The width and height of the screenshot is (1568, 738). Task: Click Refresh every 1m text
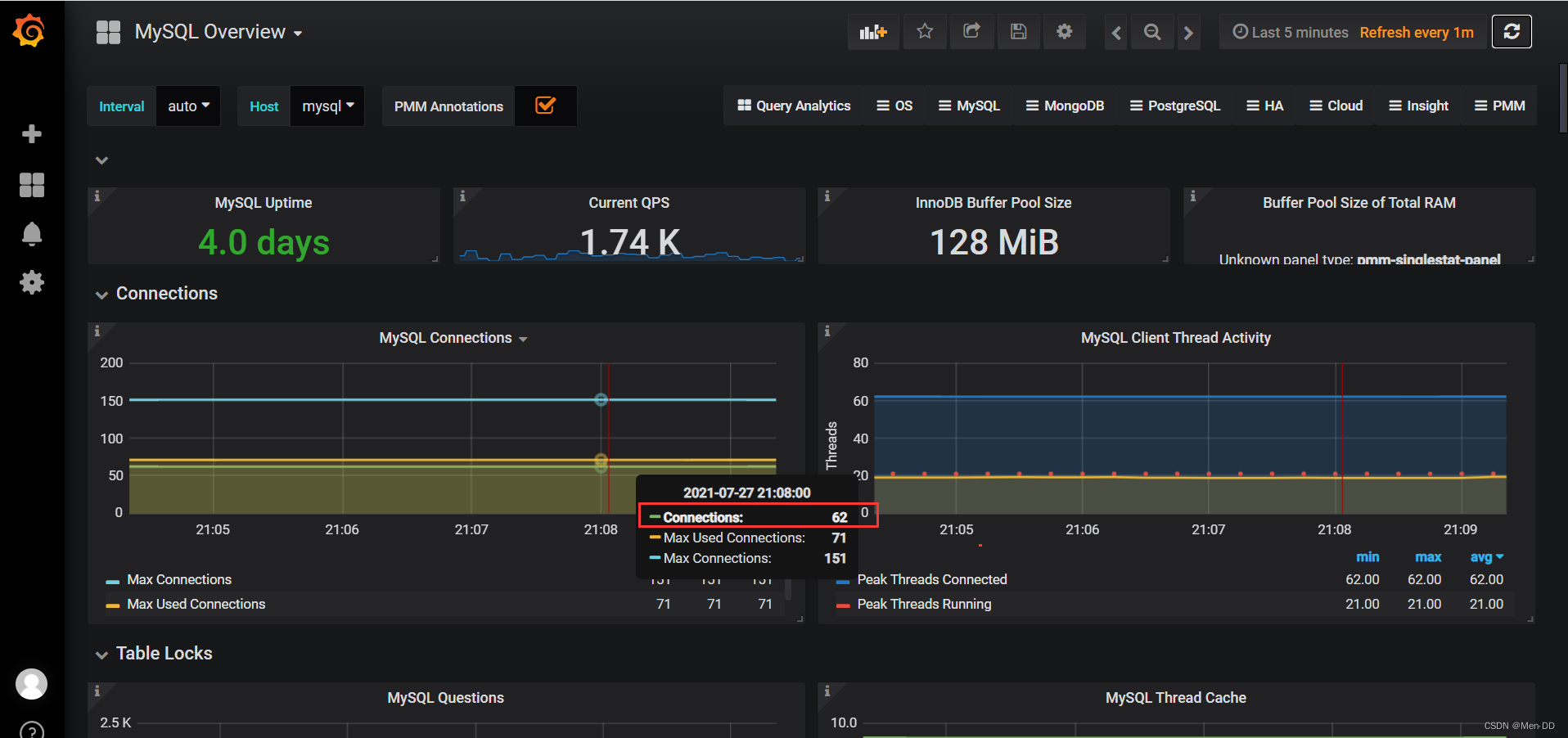click(1417, 33)
